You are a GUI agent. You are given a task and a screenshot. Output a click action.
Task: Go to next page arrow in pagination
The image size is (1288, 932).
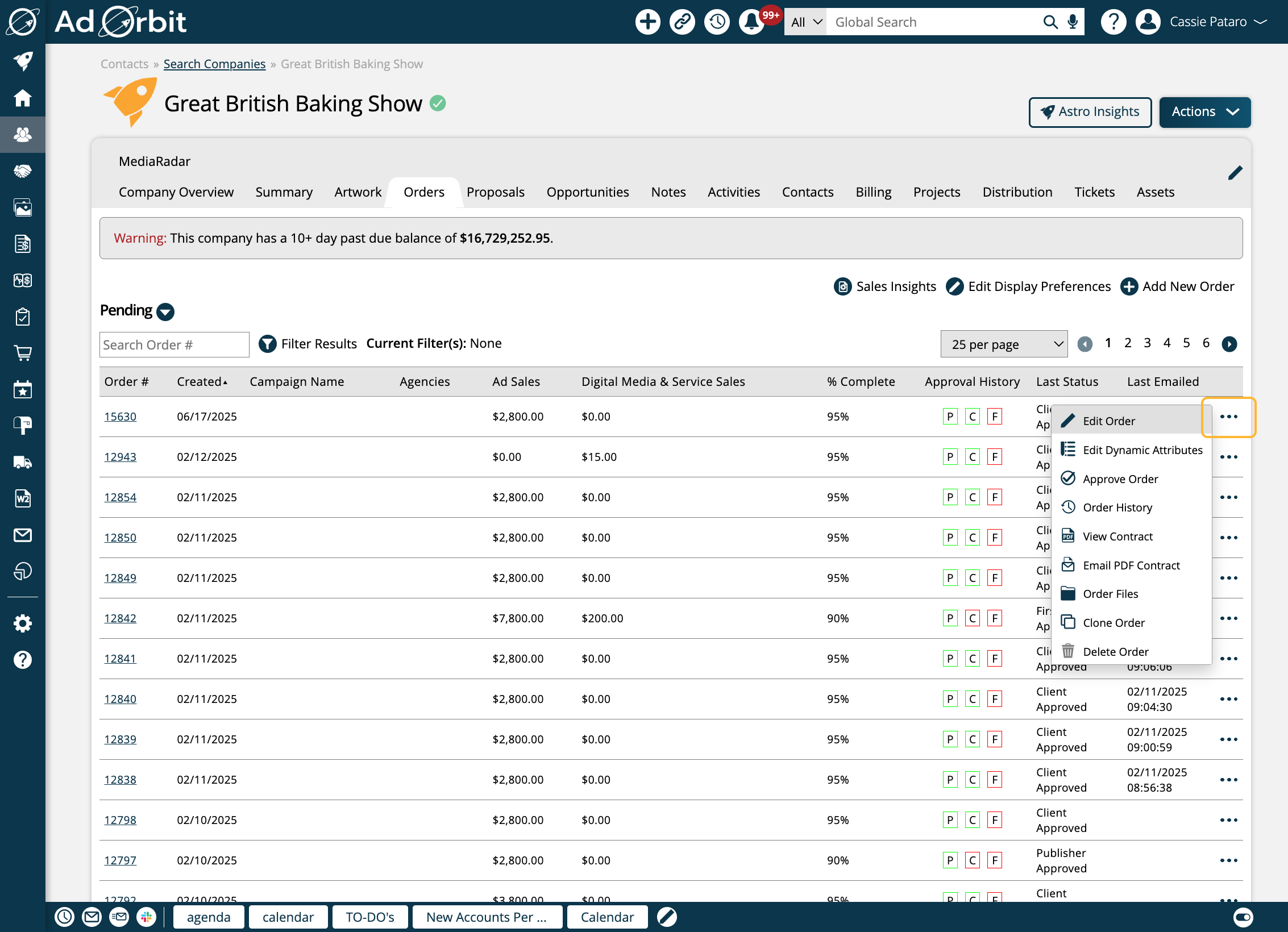pos(1229,344)
